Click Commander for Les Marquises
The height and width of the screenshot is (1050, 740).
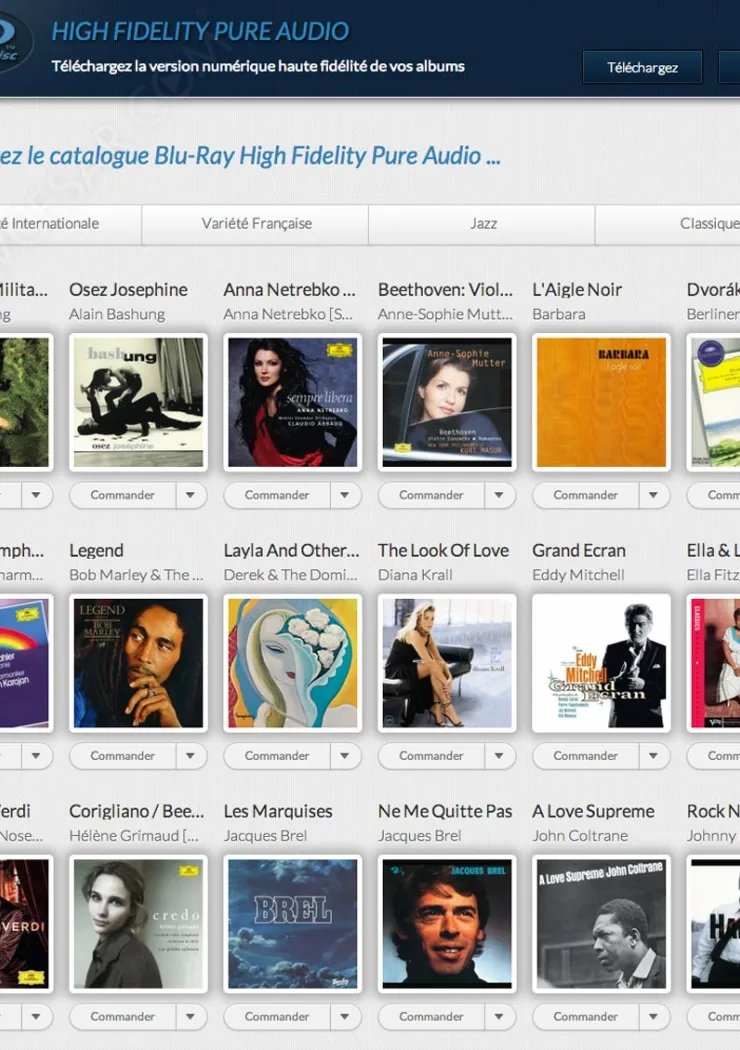277,1017
